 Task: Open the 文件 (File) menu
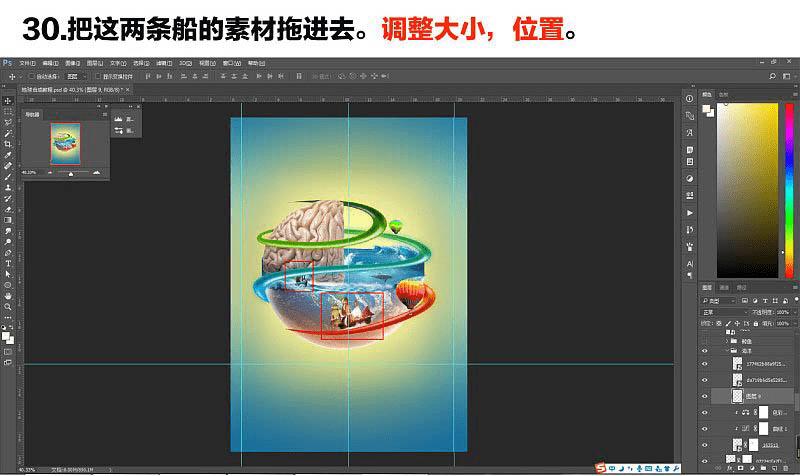pyautogui.click(x=27, y=63)
